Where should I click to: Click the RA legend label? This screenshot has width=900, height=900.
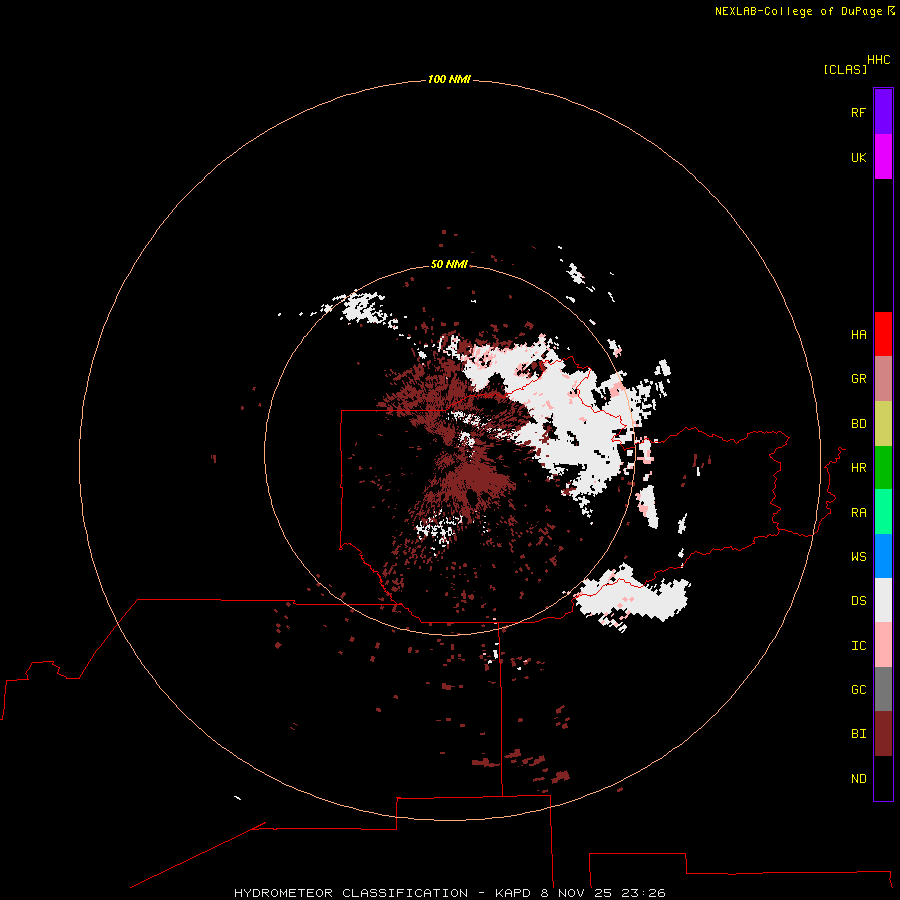pyautogui.click(x=858, y=513)
